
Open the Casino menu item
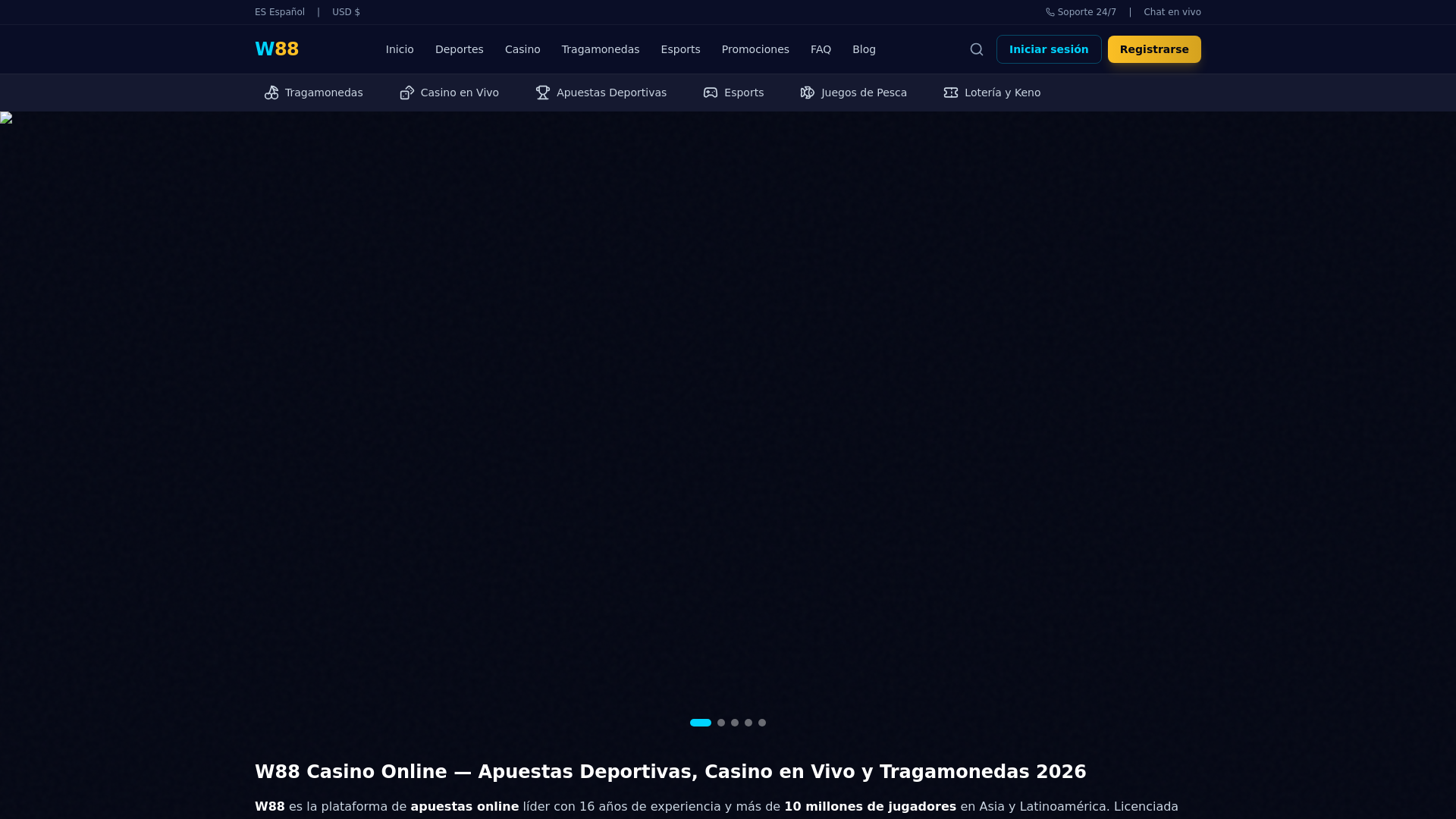pyautogui.click(x=522, y=49)
